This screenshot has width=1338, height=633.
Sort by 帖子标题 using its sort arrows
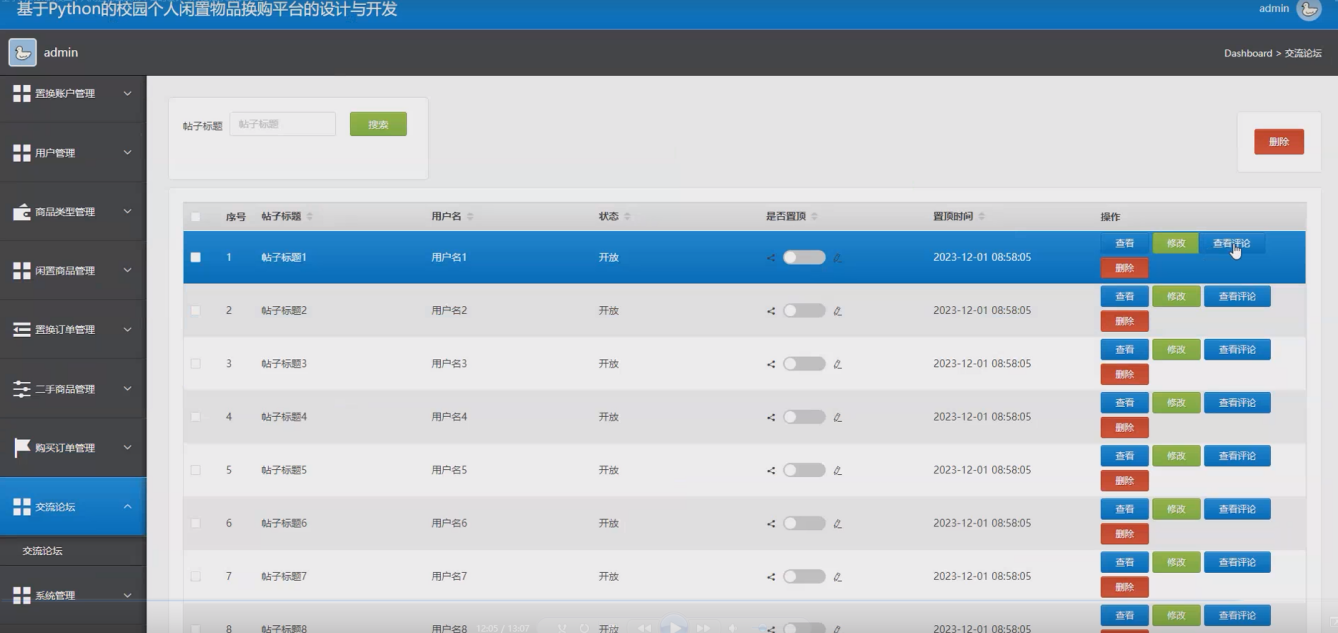[x=310, y=216]
